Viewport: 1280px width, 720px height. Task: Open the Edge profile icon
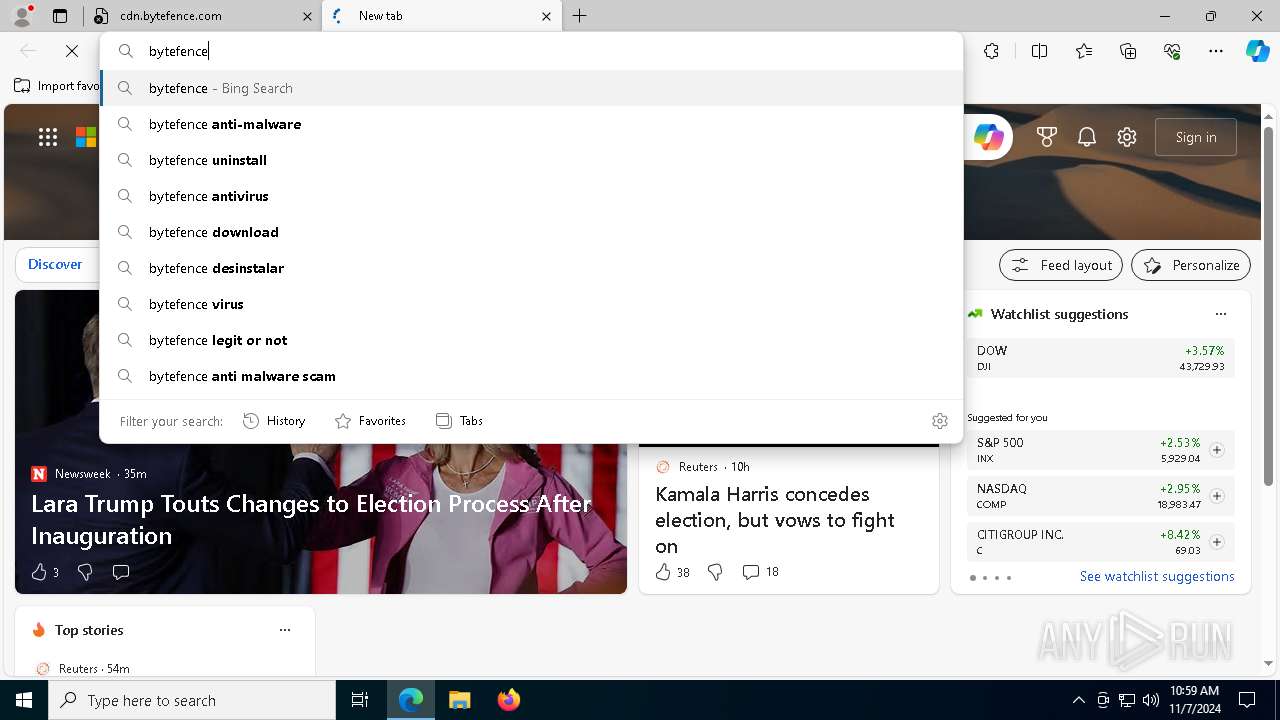22,16
